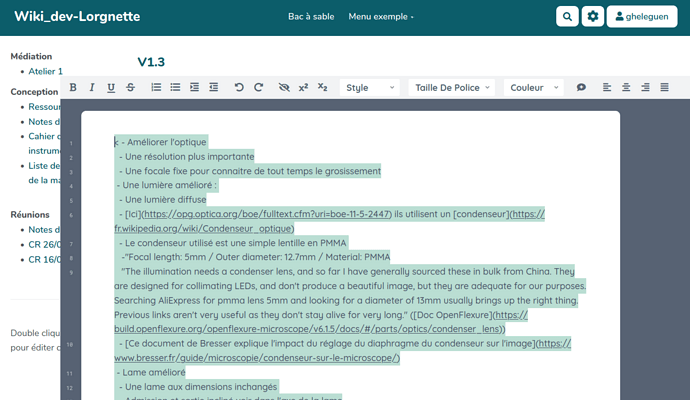Open the Couleur dropdown

(x=533, y=88)
